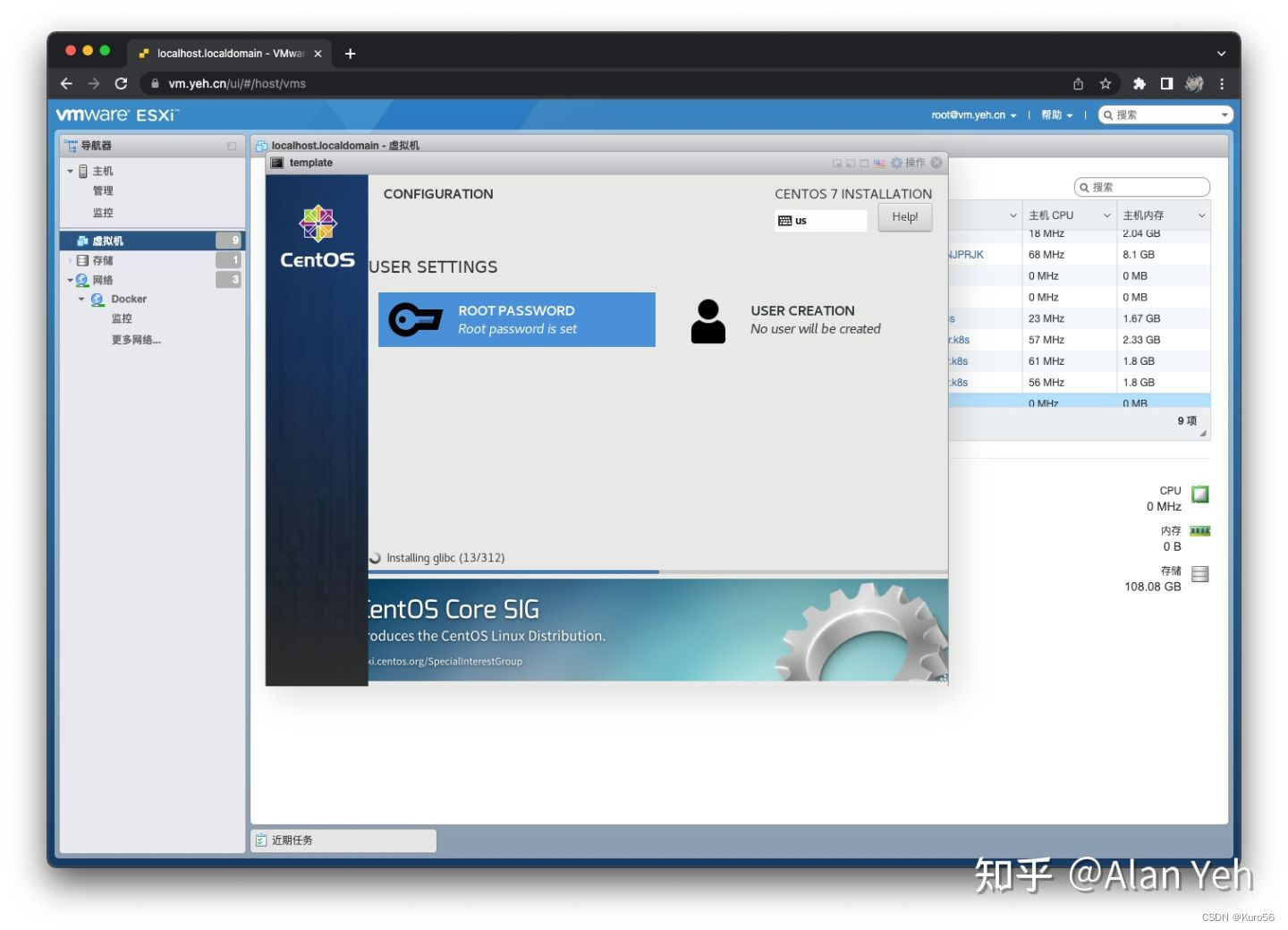Click 更多网络... link in navigator

pos(136,340)
